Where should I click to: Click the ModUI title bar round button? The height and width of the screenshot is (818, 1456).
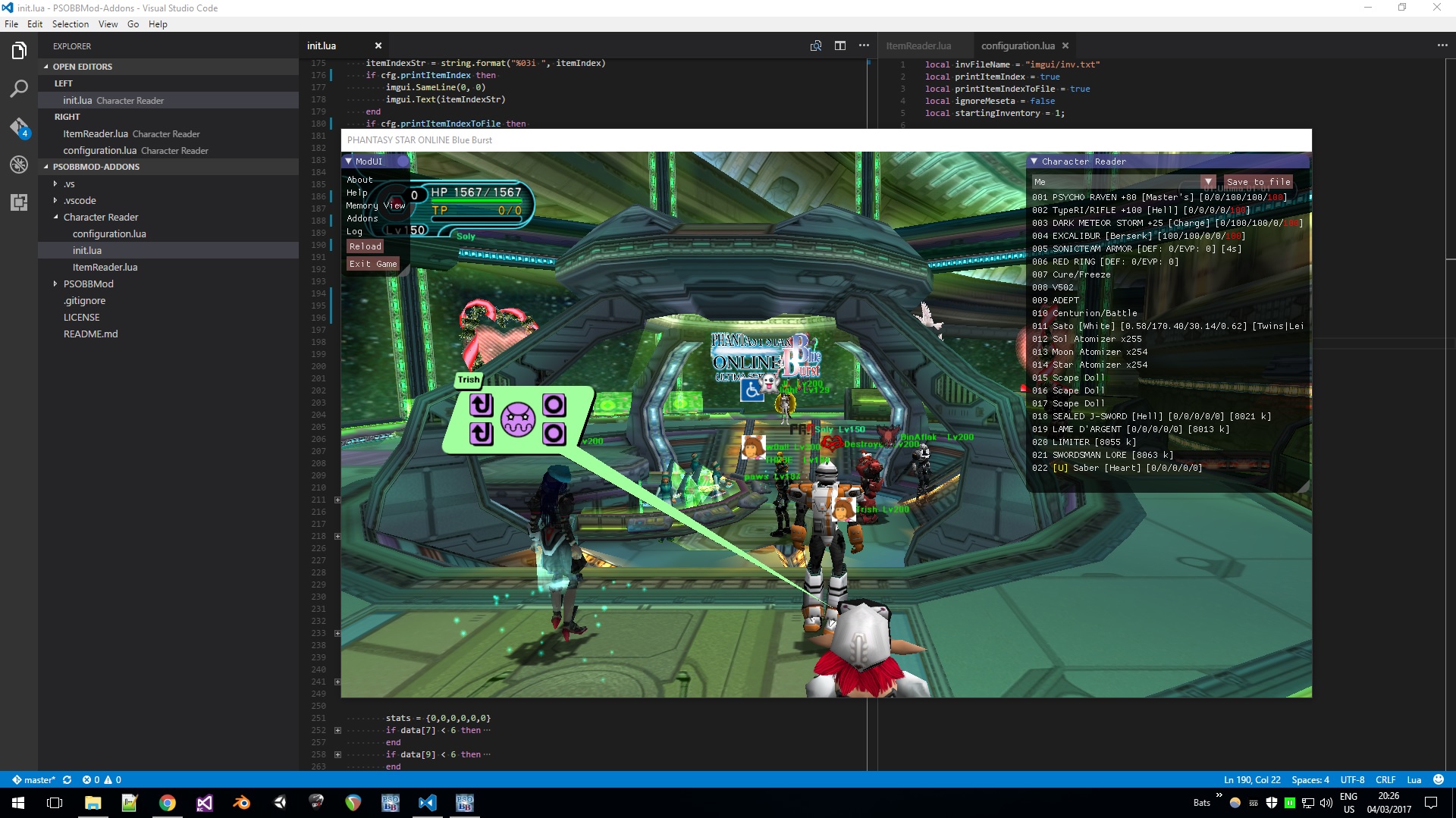403,161
